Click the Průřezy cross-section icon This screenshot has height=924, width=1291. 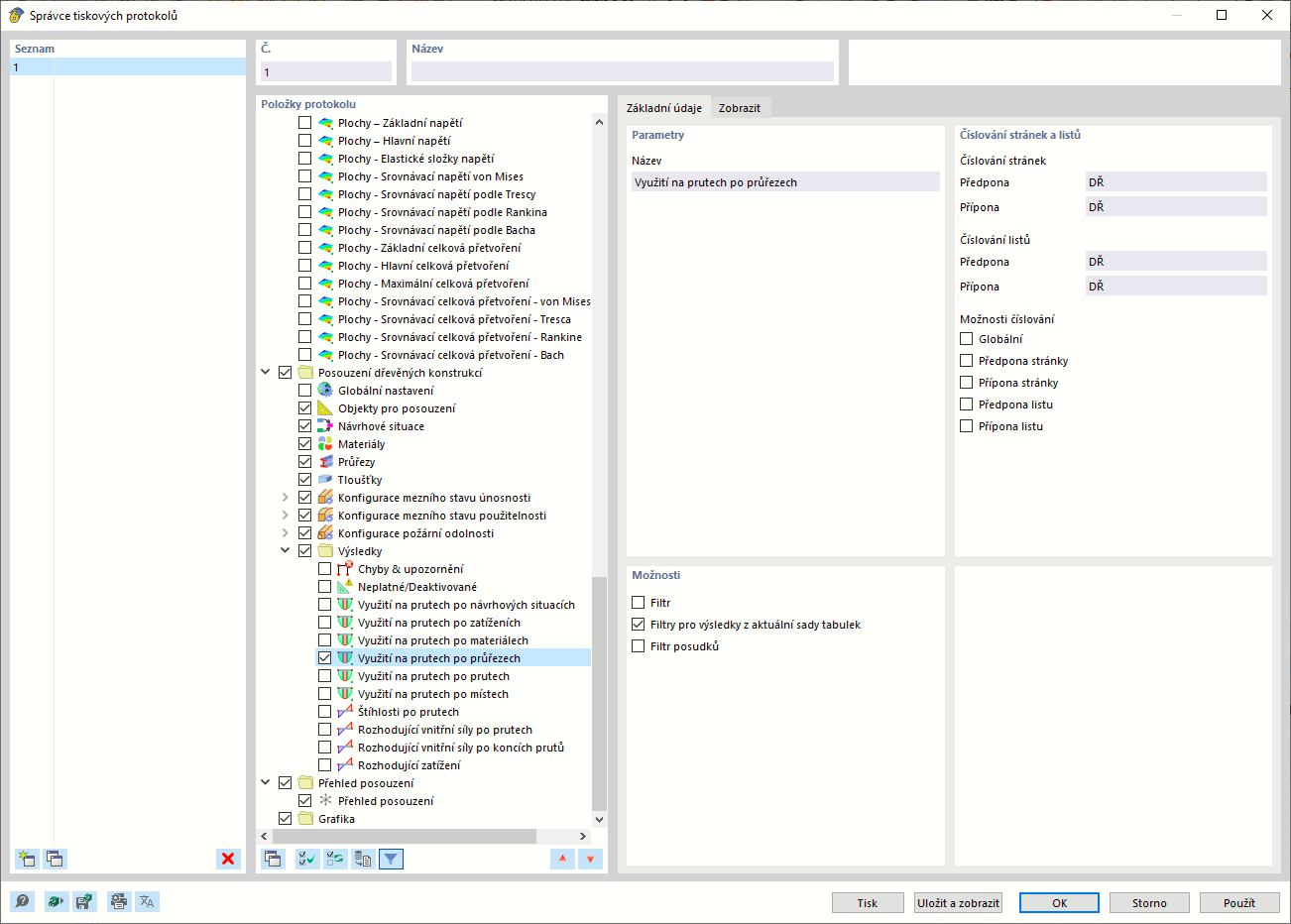click(325, 462)
